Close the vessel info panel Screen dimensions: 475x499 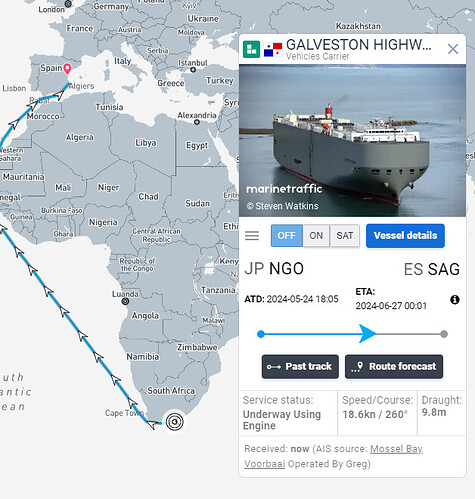pos(453,49)
